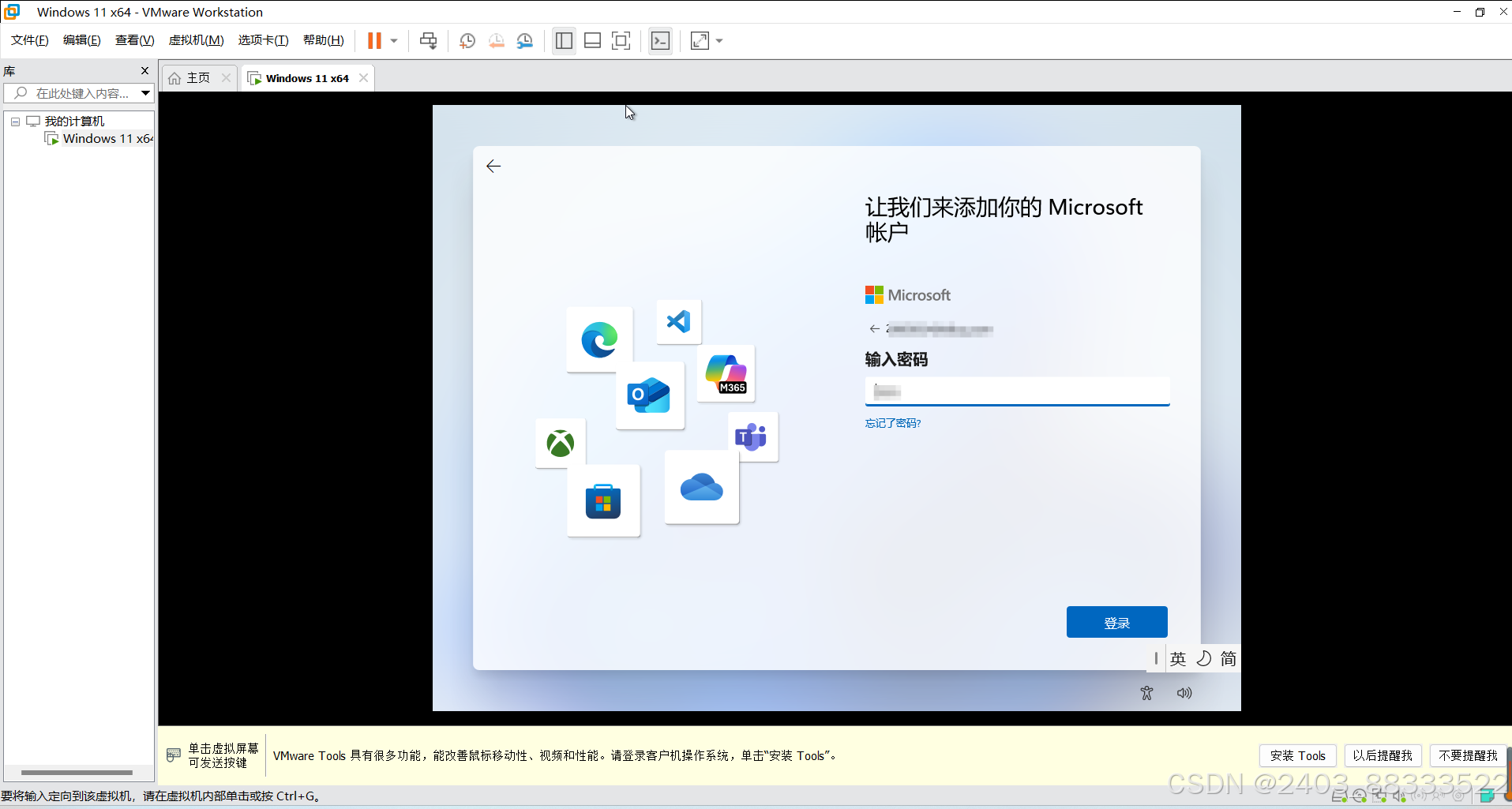Viewport: 1512px width, 809px height.
Task: Click the half-moon IME mode icon
Action: (x=1204, y=658)
